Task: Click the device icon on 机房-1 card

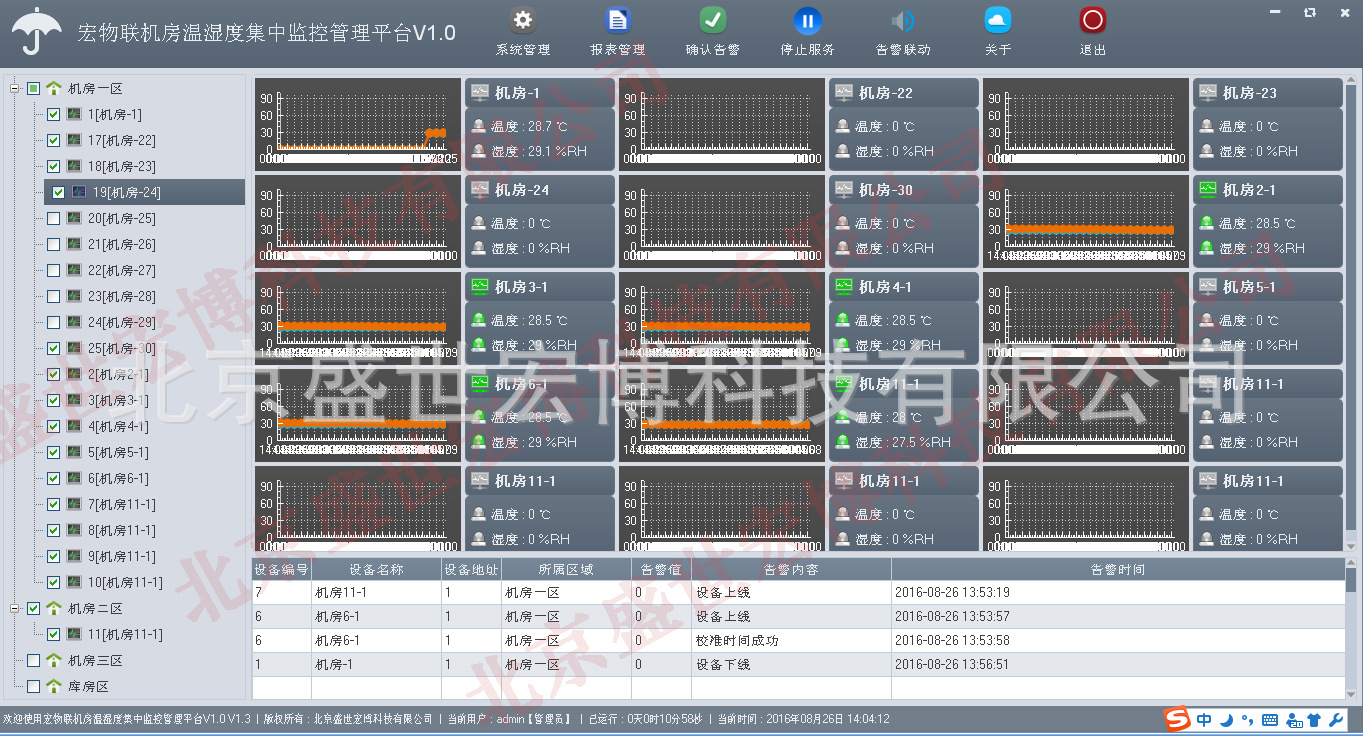Action: [x=480, y=93]
